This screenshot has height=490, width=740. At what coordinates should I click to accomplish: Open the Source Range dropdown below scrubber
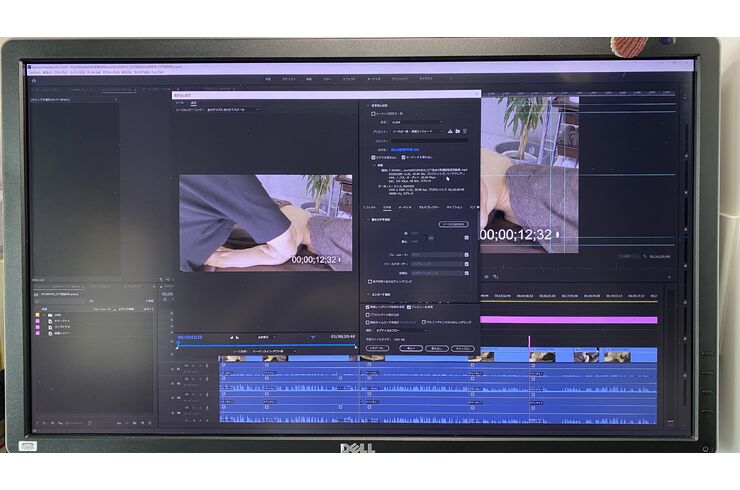[x=274, y=352]
